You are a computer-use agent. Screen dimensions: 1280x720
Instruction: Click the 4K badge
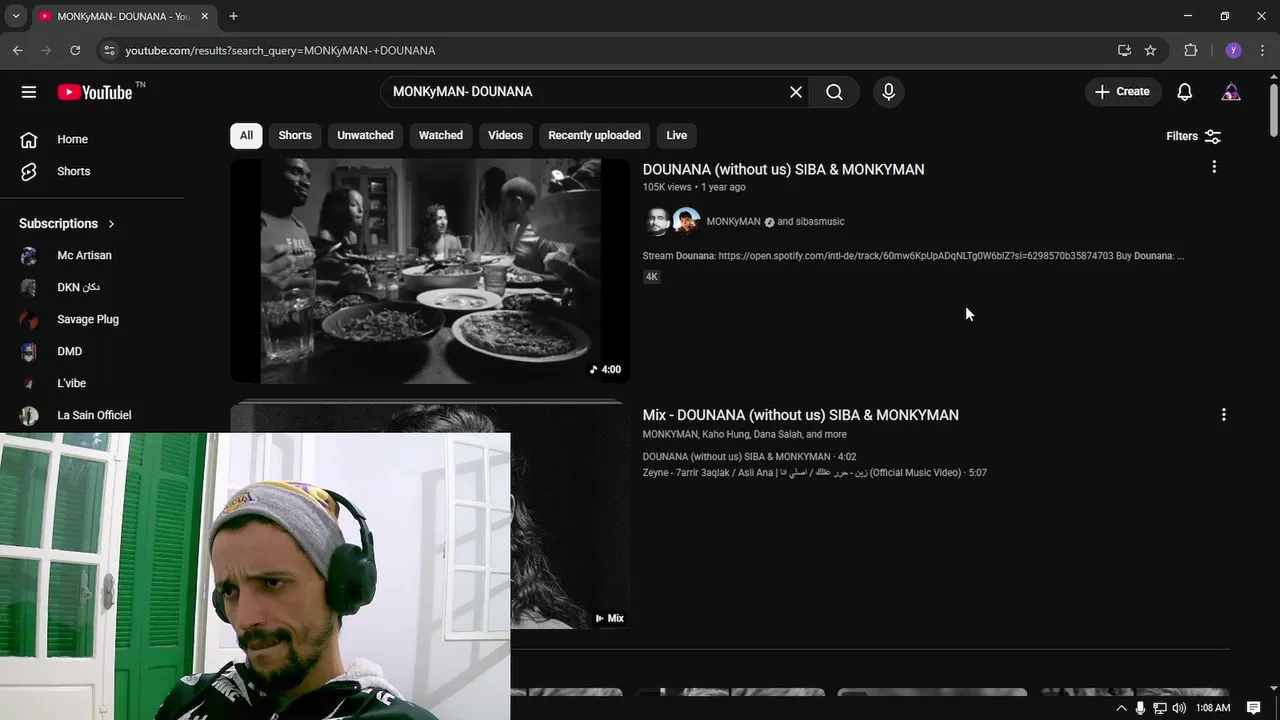(x=652, y=277)
